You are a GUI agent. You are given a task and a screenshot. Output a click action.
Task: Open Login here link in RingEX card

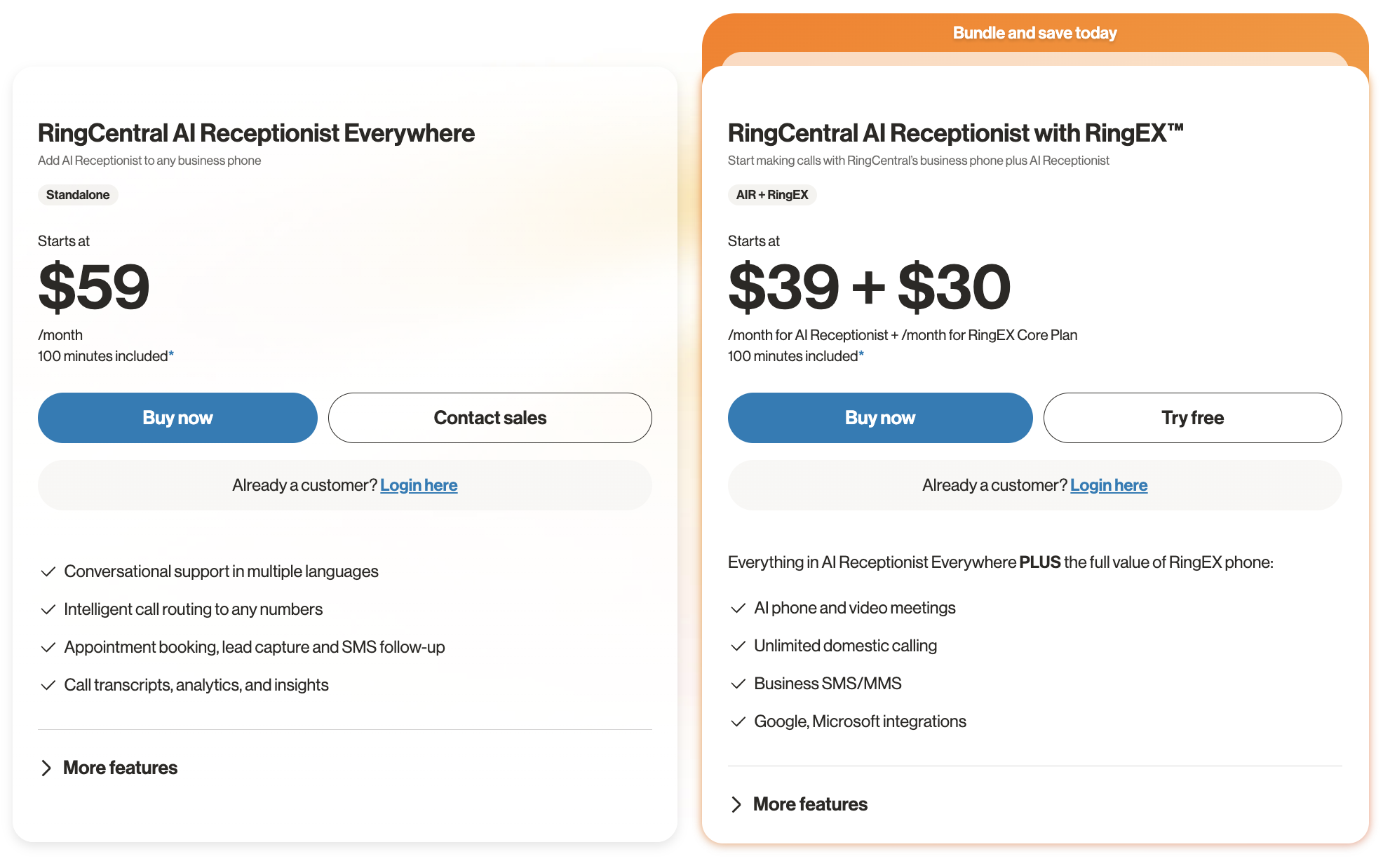pyautogui.click(x=1109, y=485)
